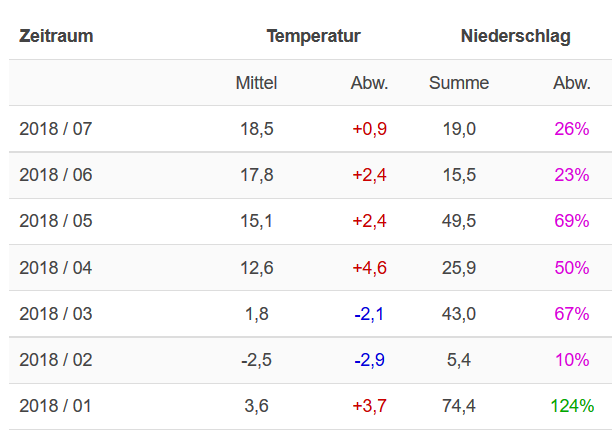Click the Mittel temperature subheader
612x431 pixels.
(256, 83)
